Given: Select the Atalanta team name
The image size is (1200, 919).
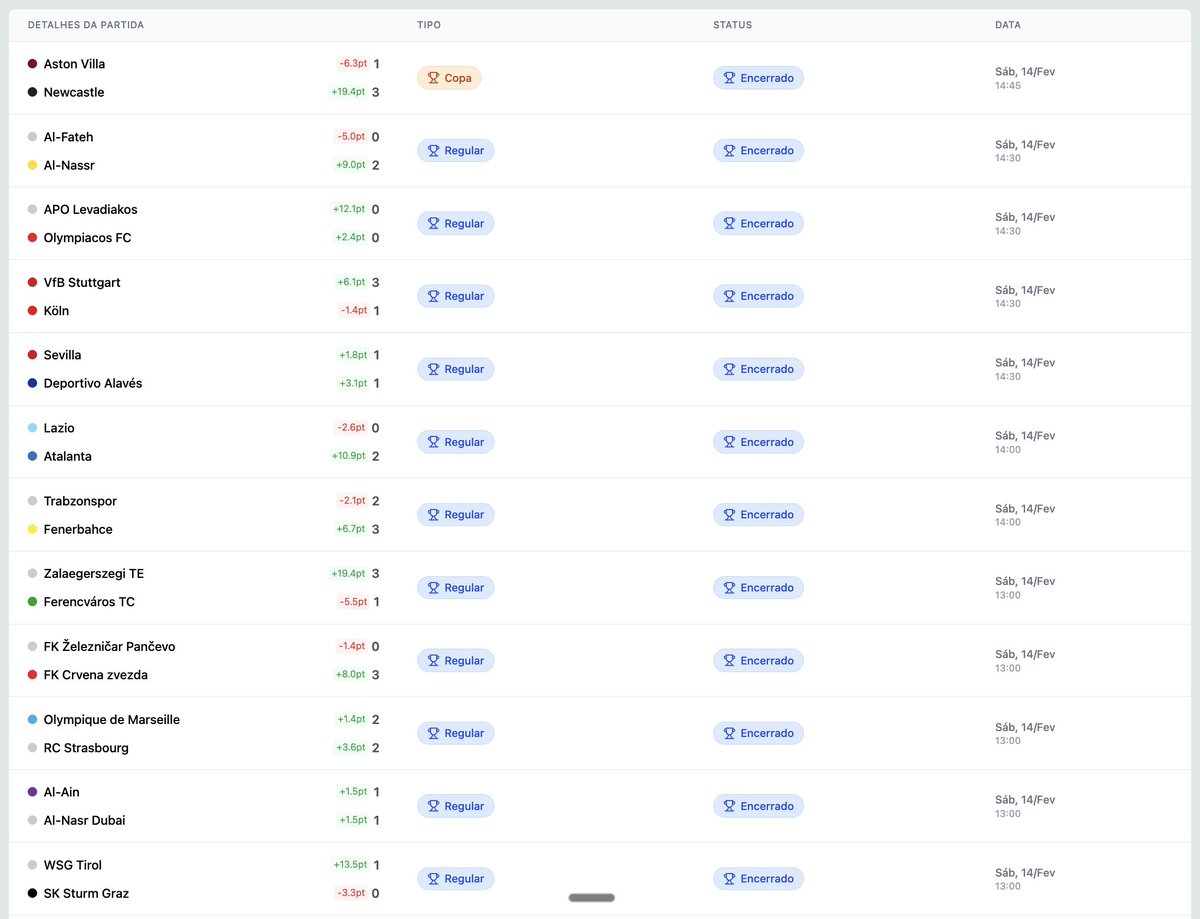Looking at the screenshot, I should pyautogui.click(x=67, y=456).
